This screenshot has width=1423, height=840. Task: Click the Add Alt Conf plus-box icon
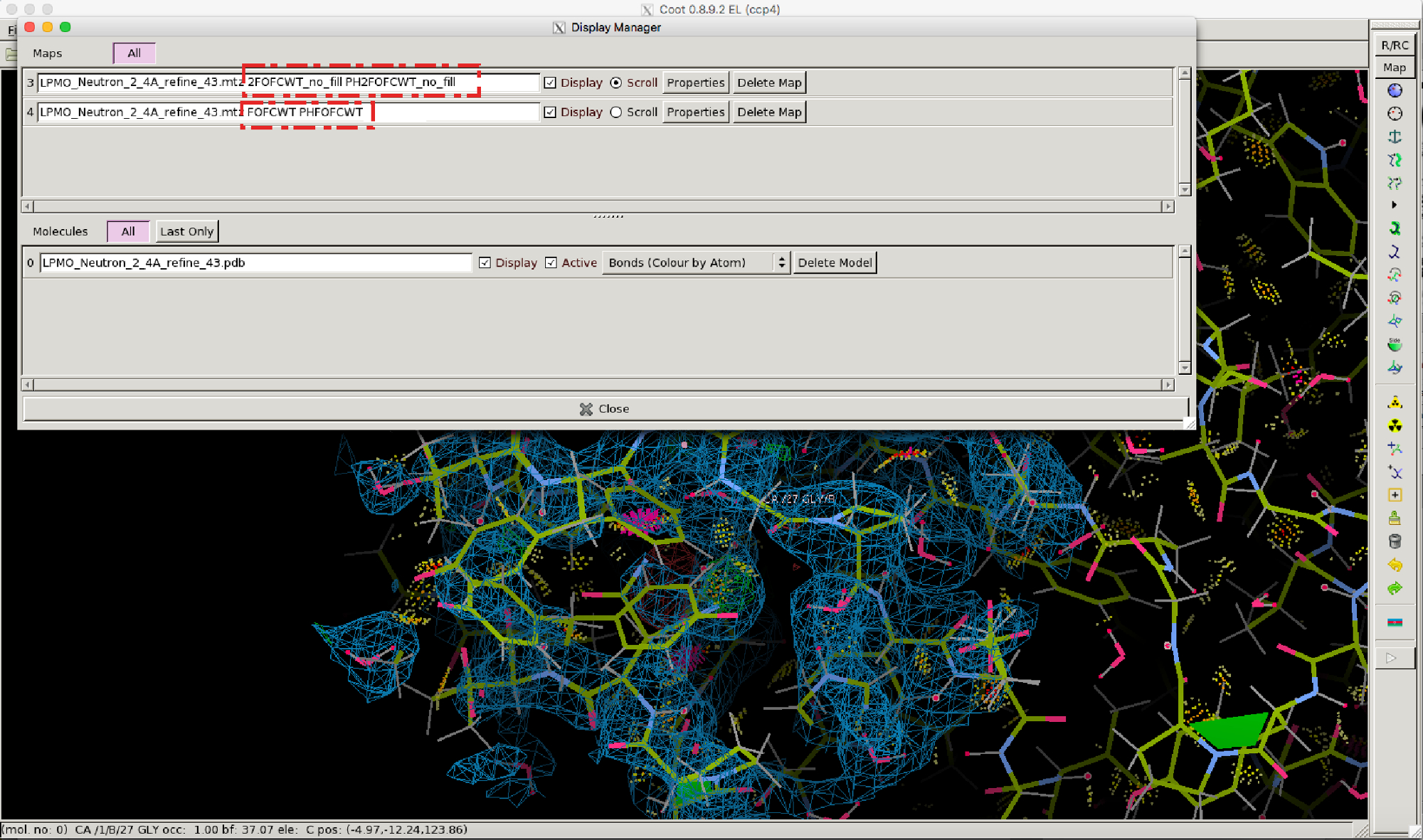(x=1395, y=495)
